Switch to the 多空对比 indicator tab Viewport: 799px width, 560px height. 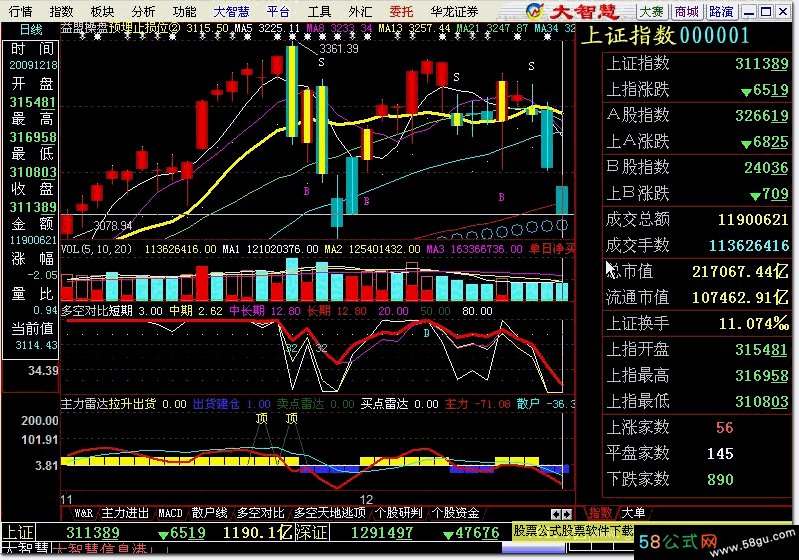point(260,513)
